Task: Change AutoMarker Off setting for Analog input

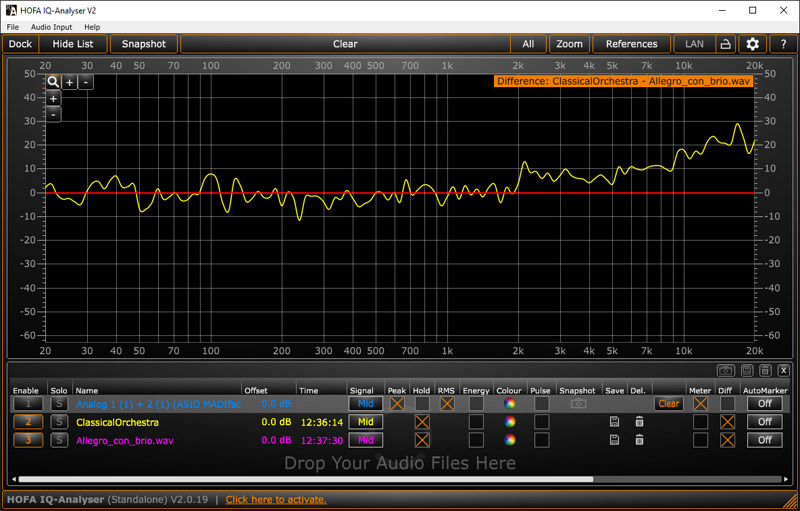Action: click(x=764, y=404)
